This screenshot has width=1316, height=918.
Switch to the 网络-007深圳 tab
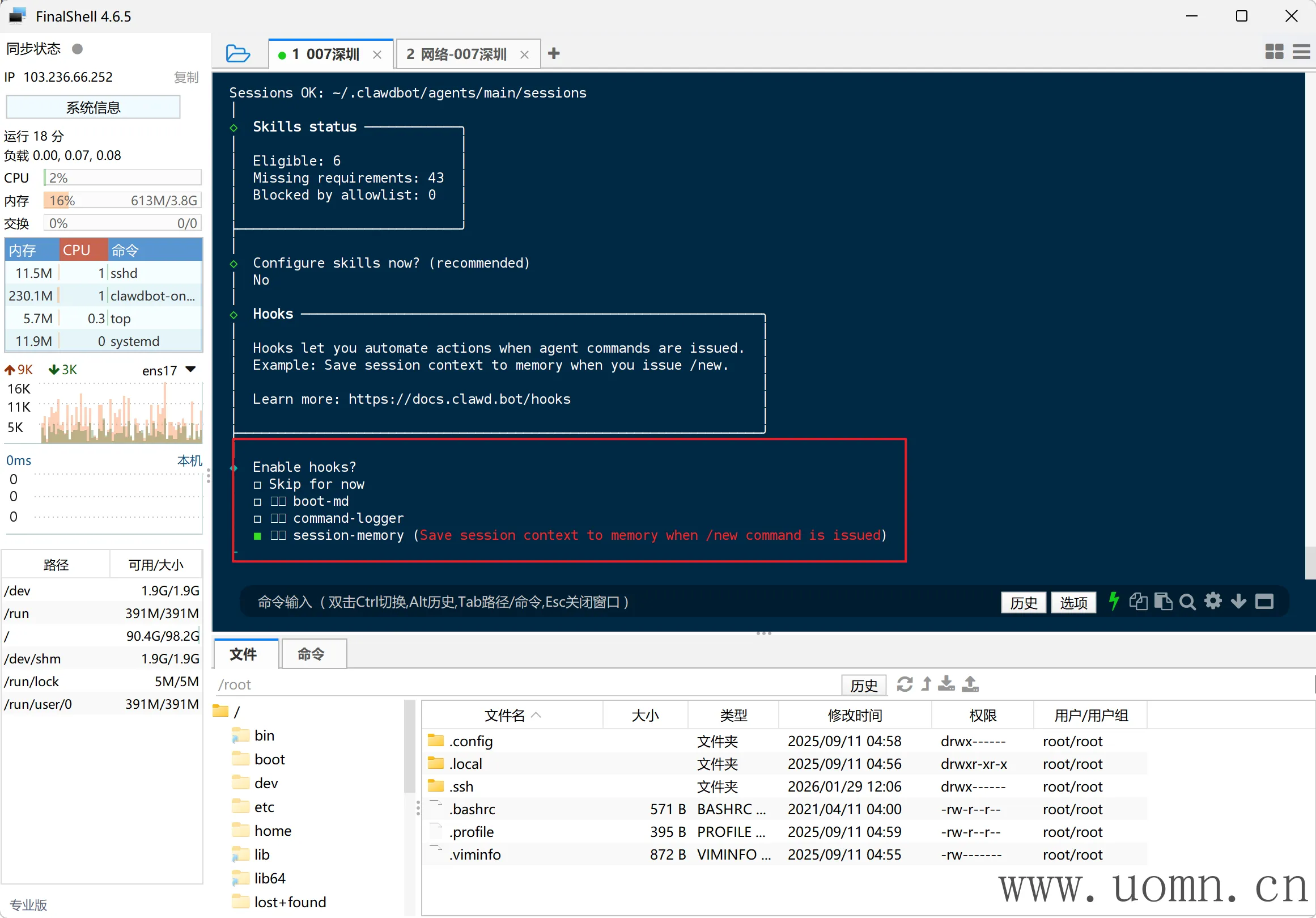click(457, 54)
